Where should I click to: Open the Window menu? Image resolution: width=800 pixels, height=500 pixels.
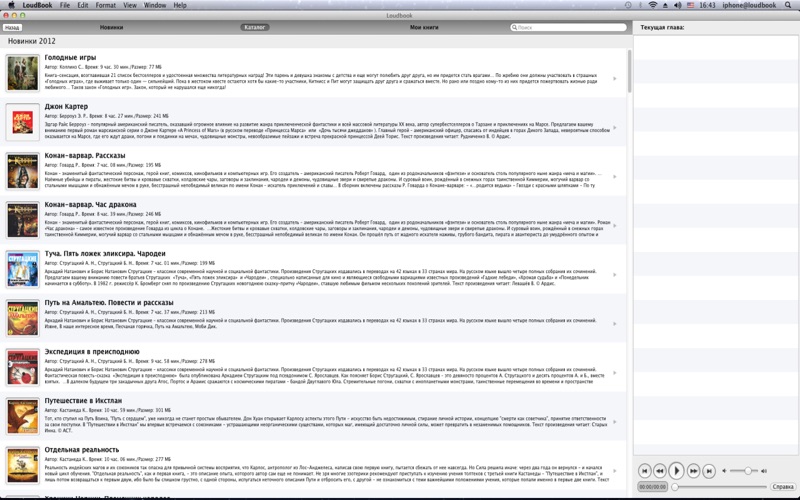(x=155, y=5)
